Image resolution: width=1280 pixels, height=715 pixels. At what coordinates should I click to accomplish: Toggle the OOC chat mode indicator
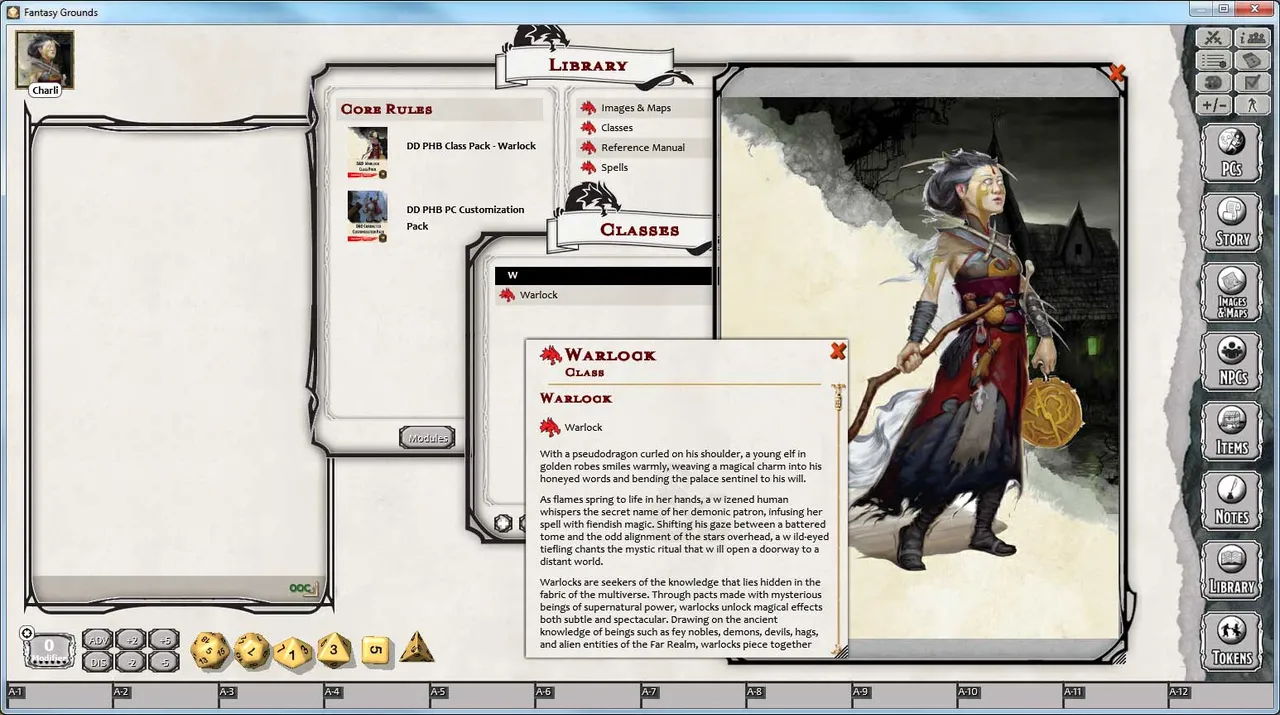(301, 589)
